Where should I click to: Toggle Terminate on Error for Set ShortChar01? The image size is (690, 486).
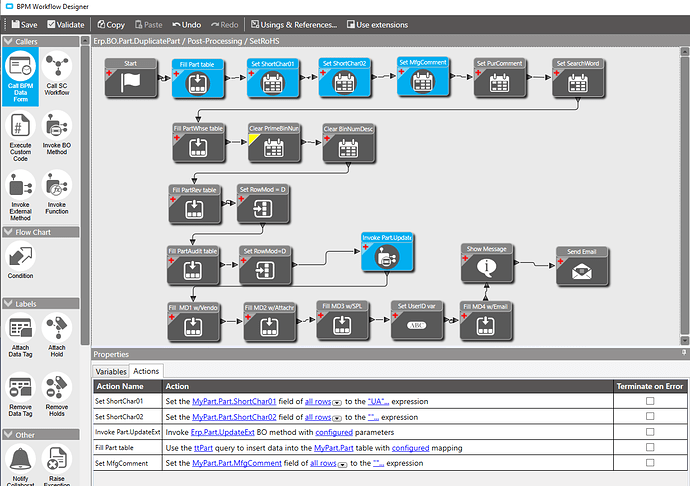(650, 401)
